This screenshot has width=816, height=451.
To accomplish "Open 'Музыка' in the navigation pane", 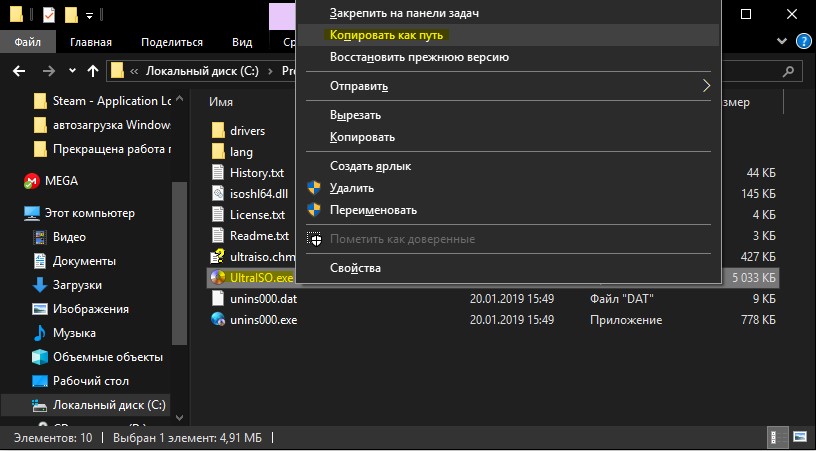I will [x=74, y=333].
